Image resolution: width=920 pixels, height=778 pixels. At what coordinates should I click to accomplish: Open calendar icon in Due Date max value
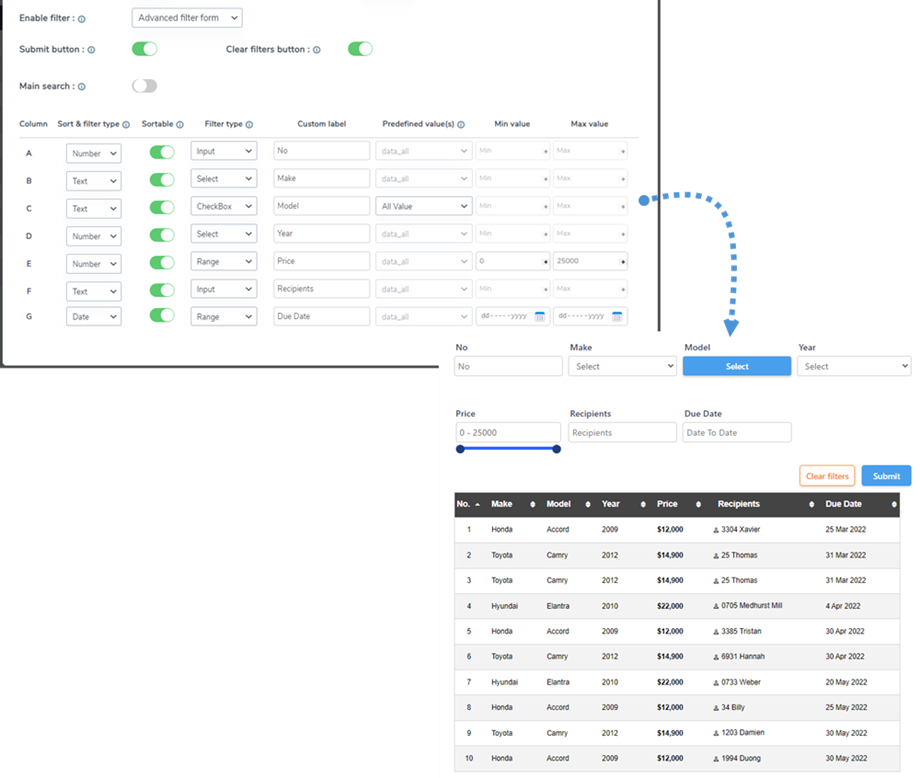(618, 316)
